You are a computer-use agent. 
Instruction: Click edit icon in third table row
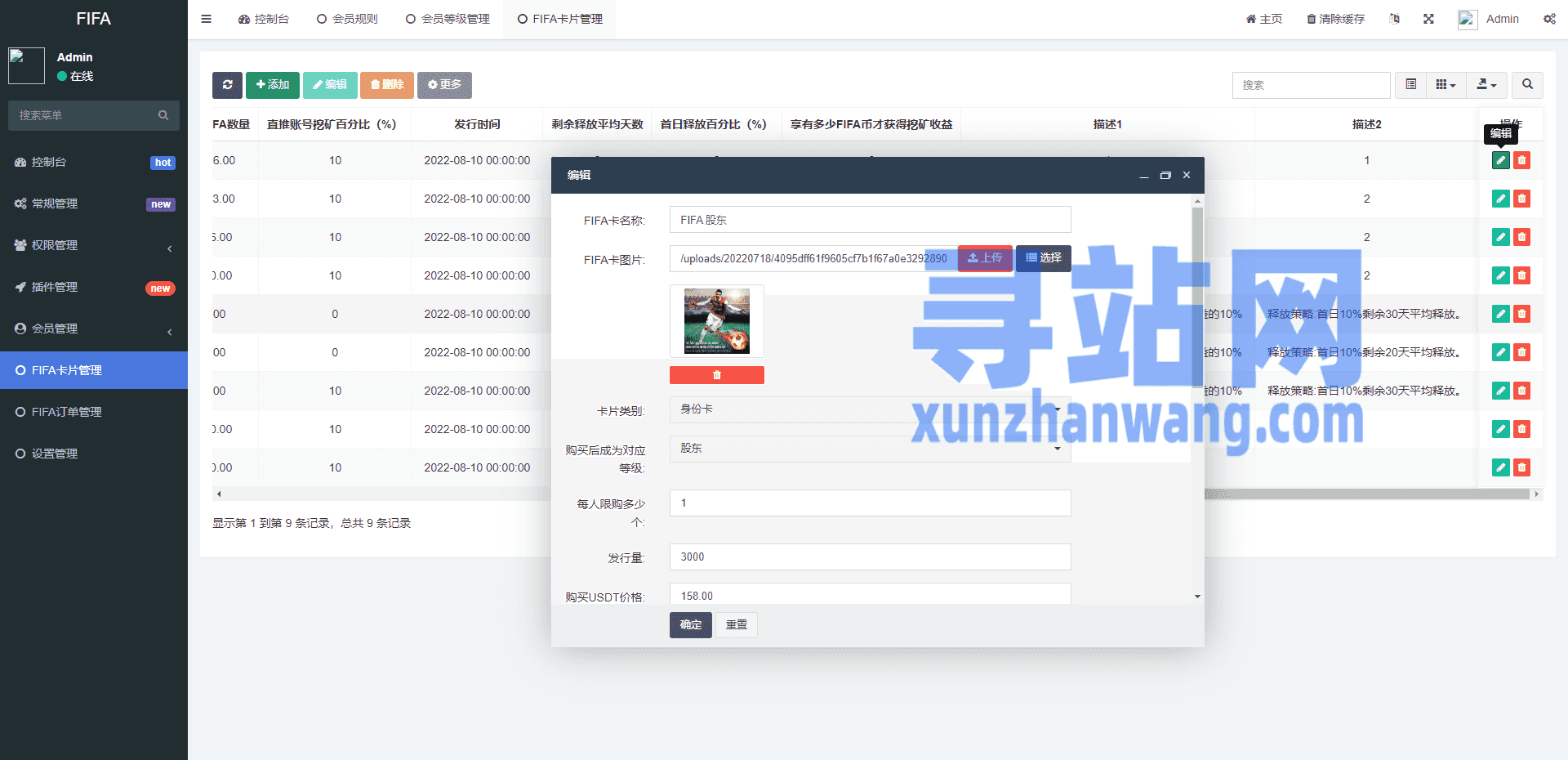click(1500, 237)
